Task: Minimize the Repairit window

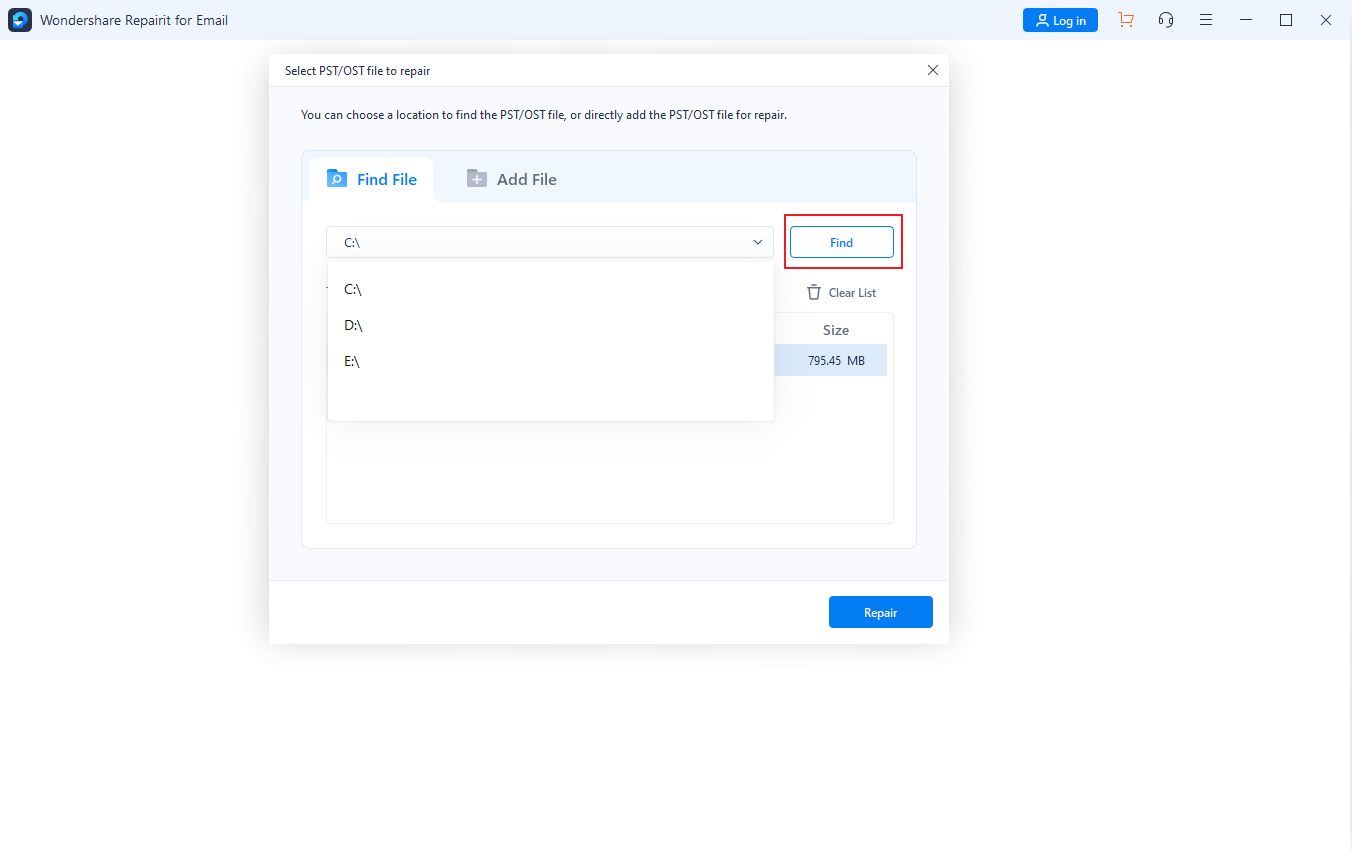Action: click(x=1246, y=20)
